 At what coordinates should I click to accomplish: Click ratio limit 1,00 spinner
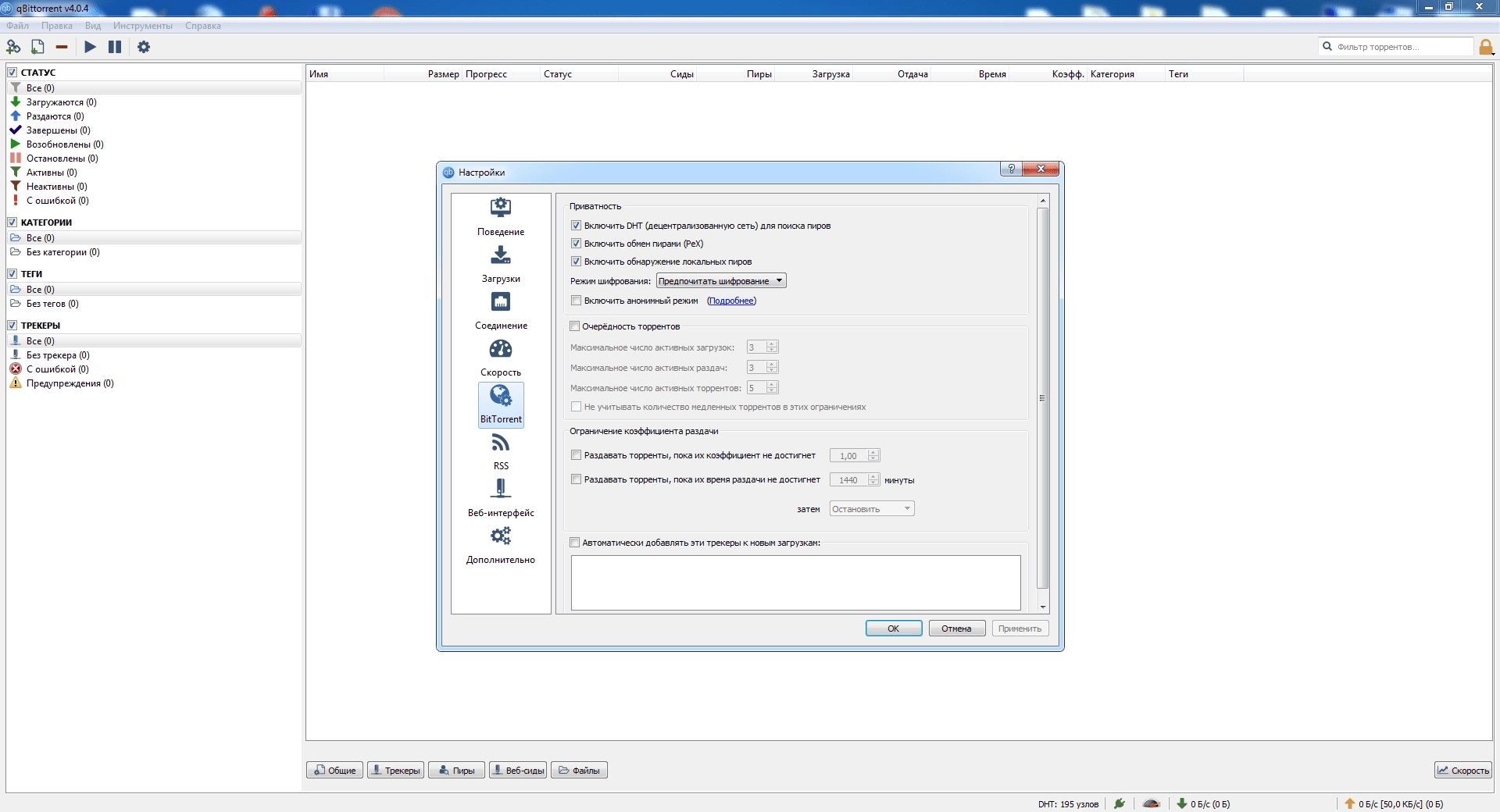855,455
